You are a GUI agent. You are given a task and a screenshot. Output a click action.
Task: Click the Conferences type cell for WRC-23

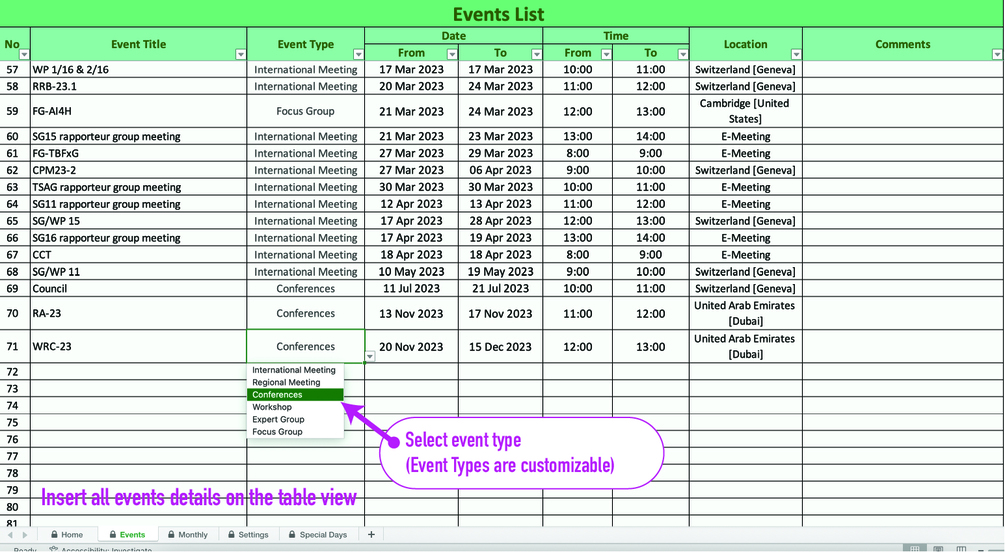point(306,346)
